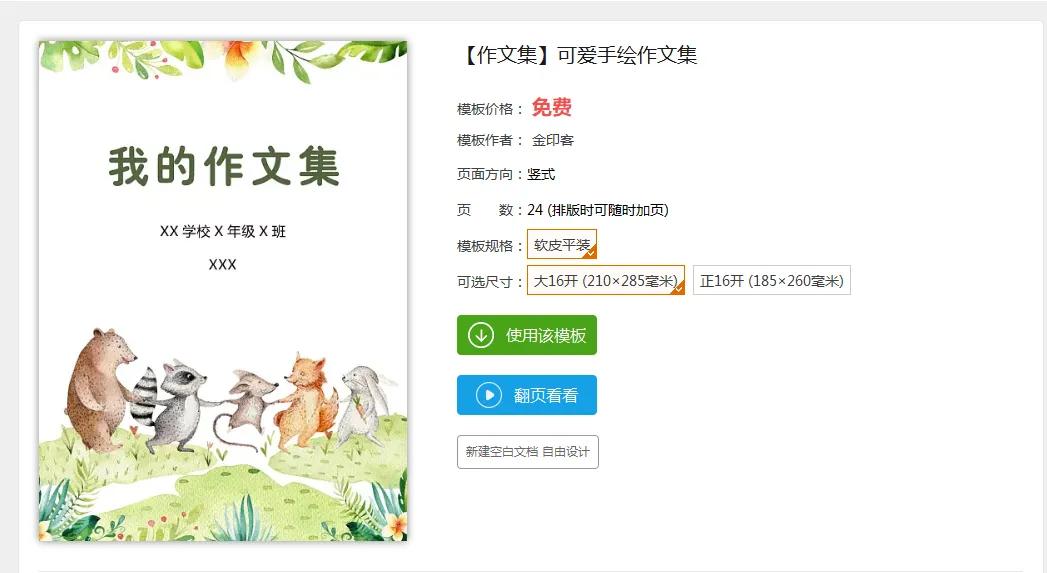Click the rabbit illustration on the cover
Viewport: 1047px width, 573px height.
tap(364, 403)
